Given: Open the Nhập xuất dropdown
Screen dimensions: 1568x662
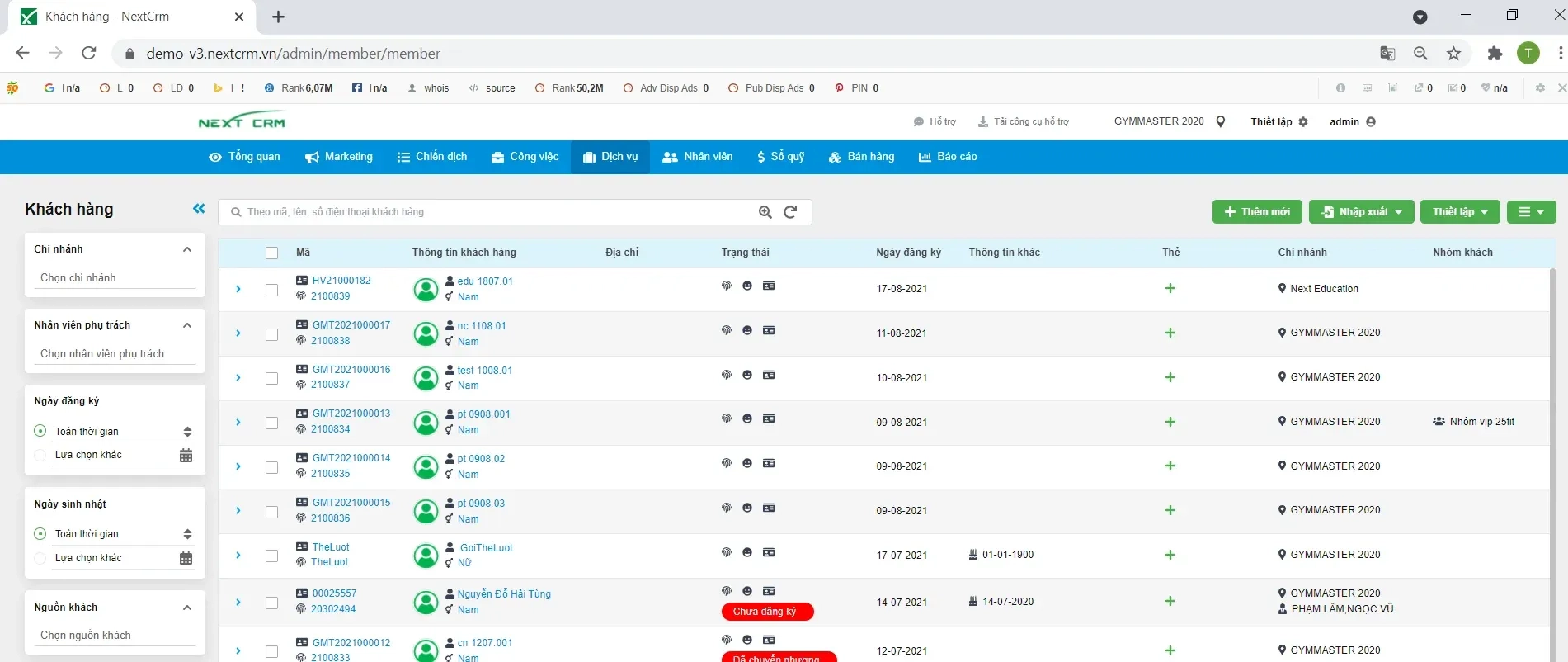Looking at the screenshot, I should point(1362,212).
